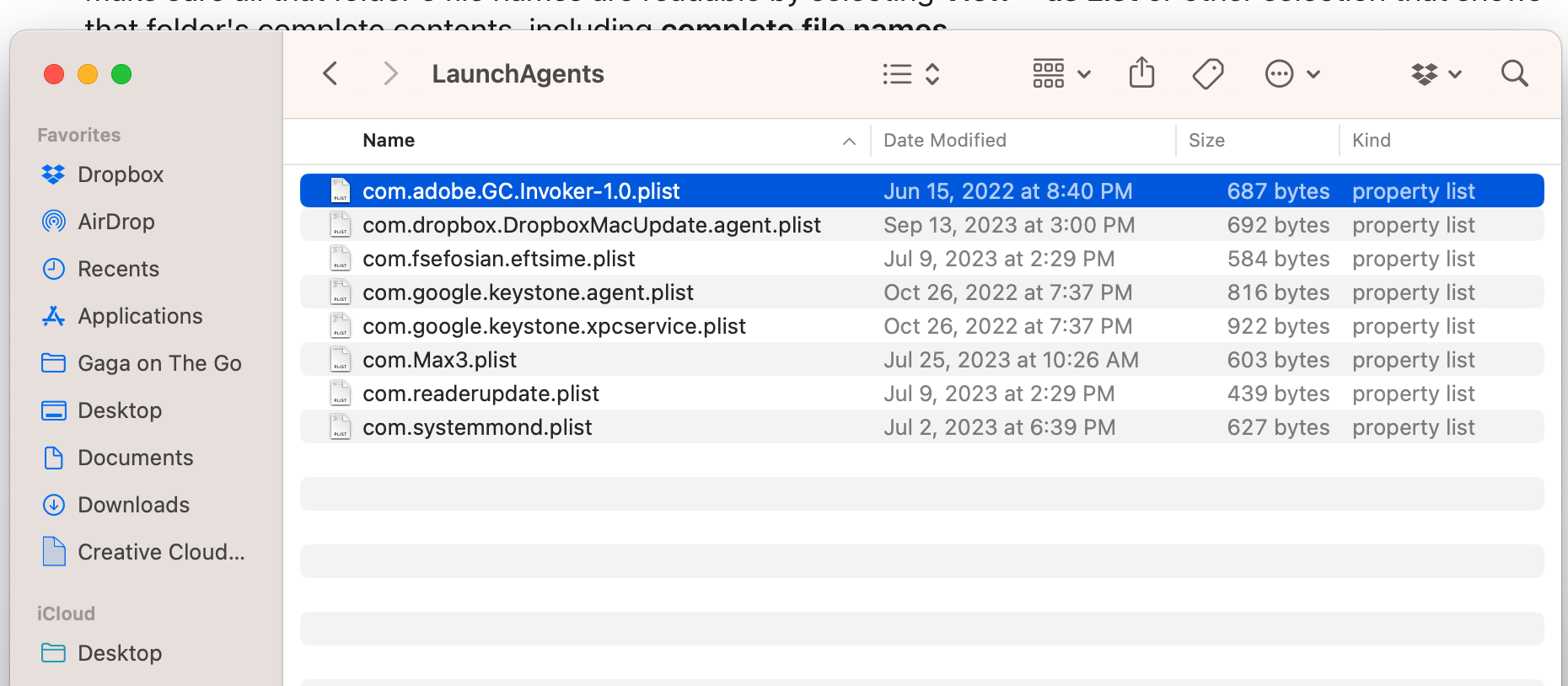The image size is (1568, 686).
Task: Open the Group By dropdown
Action: pos(1061,74)
